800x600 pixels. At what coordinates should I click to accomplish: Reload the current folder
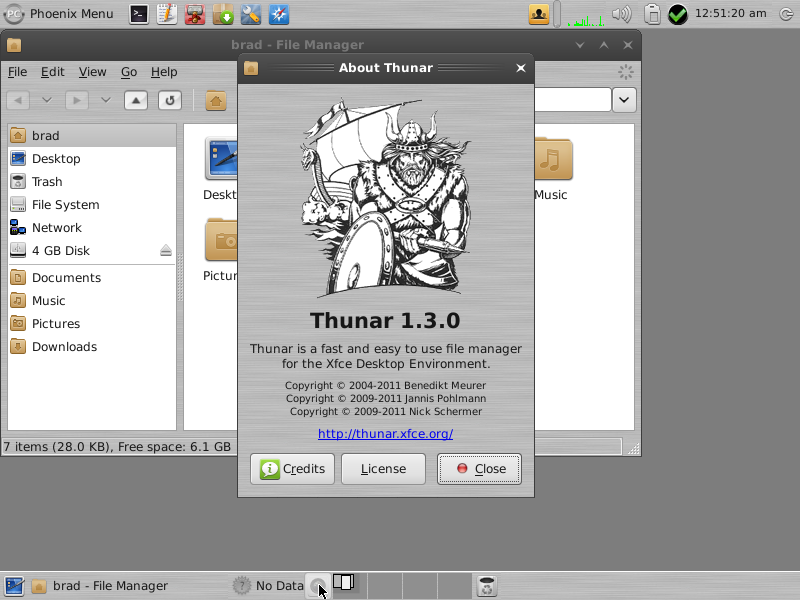170,100
